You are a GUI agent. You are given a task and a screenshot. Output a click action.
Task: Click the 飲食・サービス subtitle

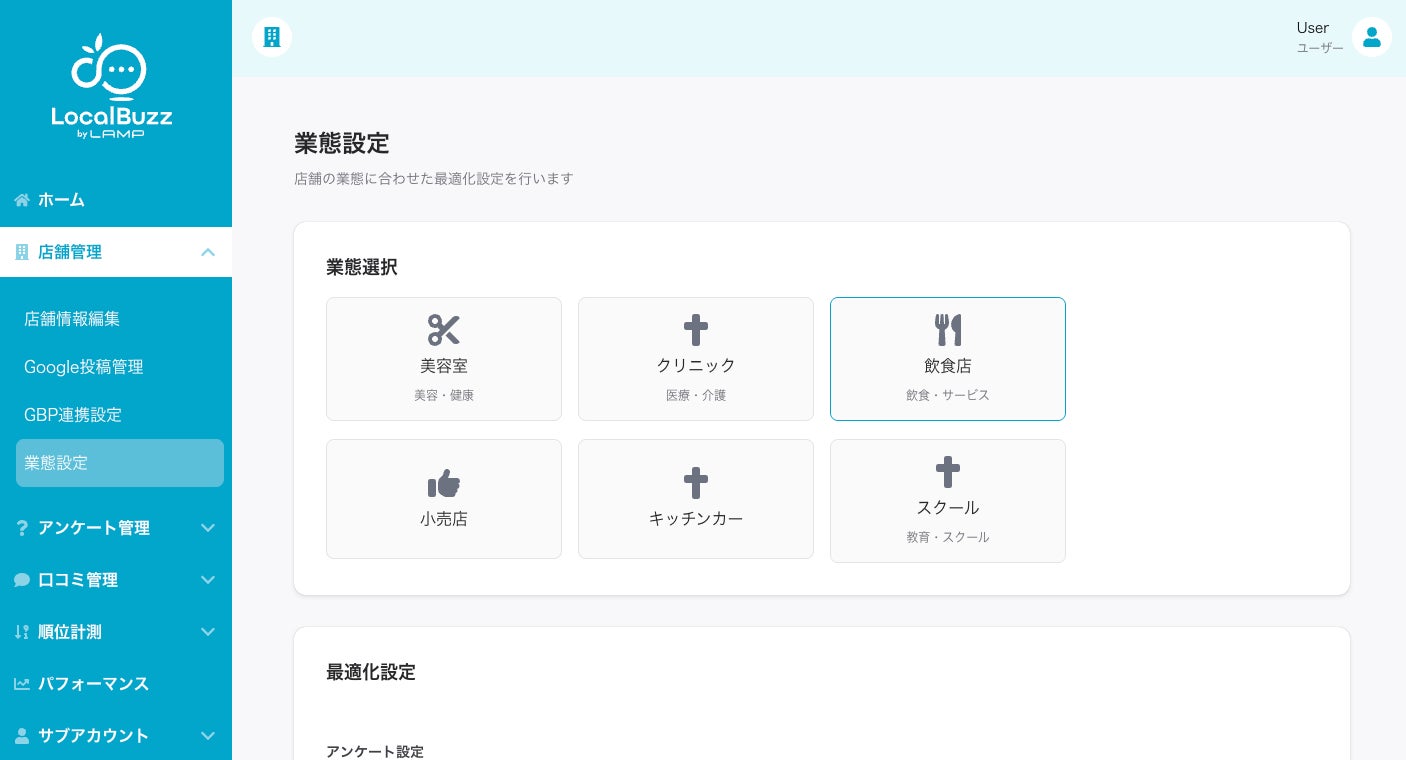tap(948, 395)
